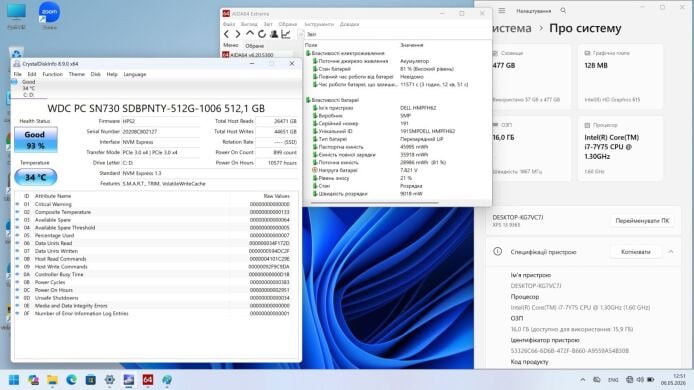Viewport: 694px width, 390px height.
Task: Switch to Обране tab beside Меню tab
Action: (x=254, y=46)
